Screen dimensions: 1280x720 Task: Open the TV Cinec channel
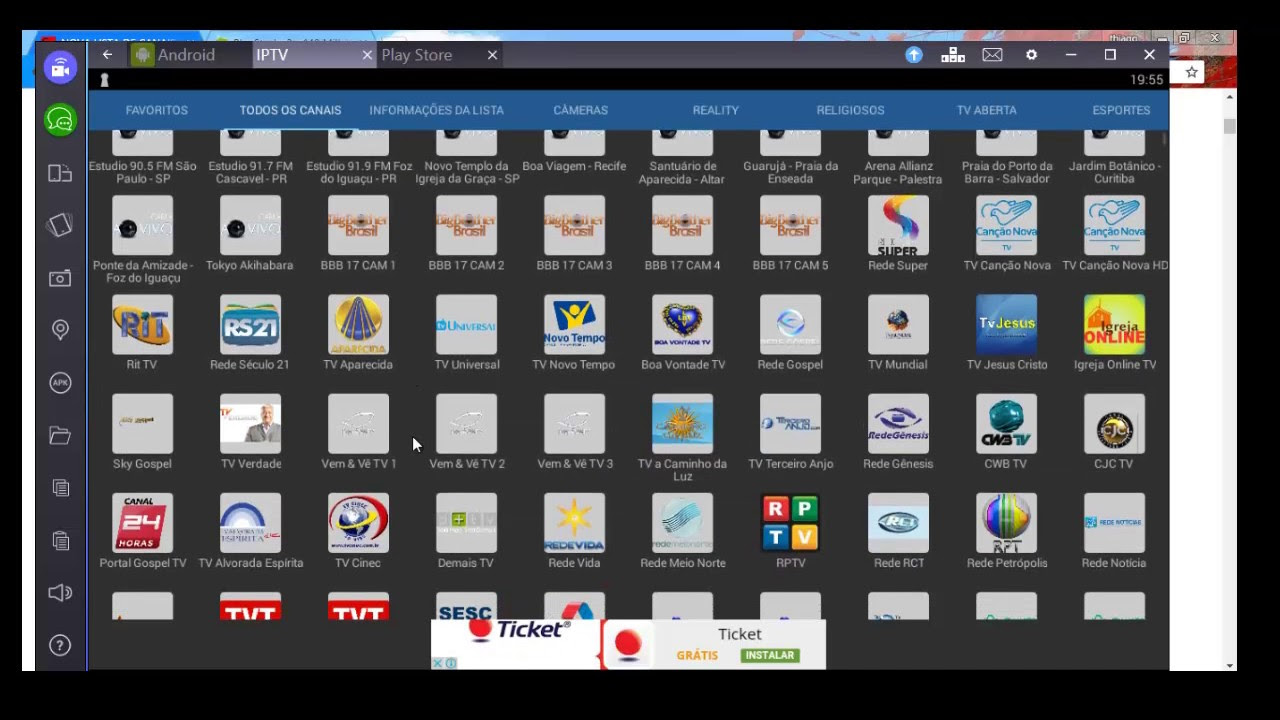[358, 523]
